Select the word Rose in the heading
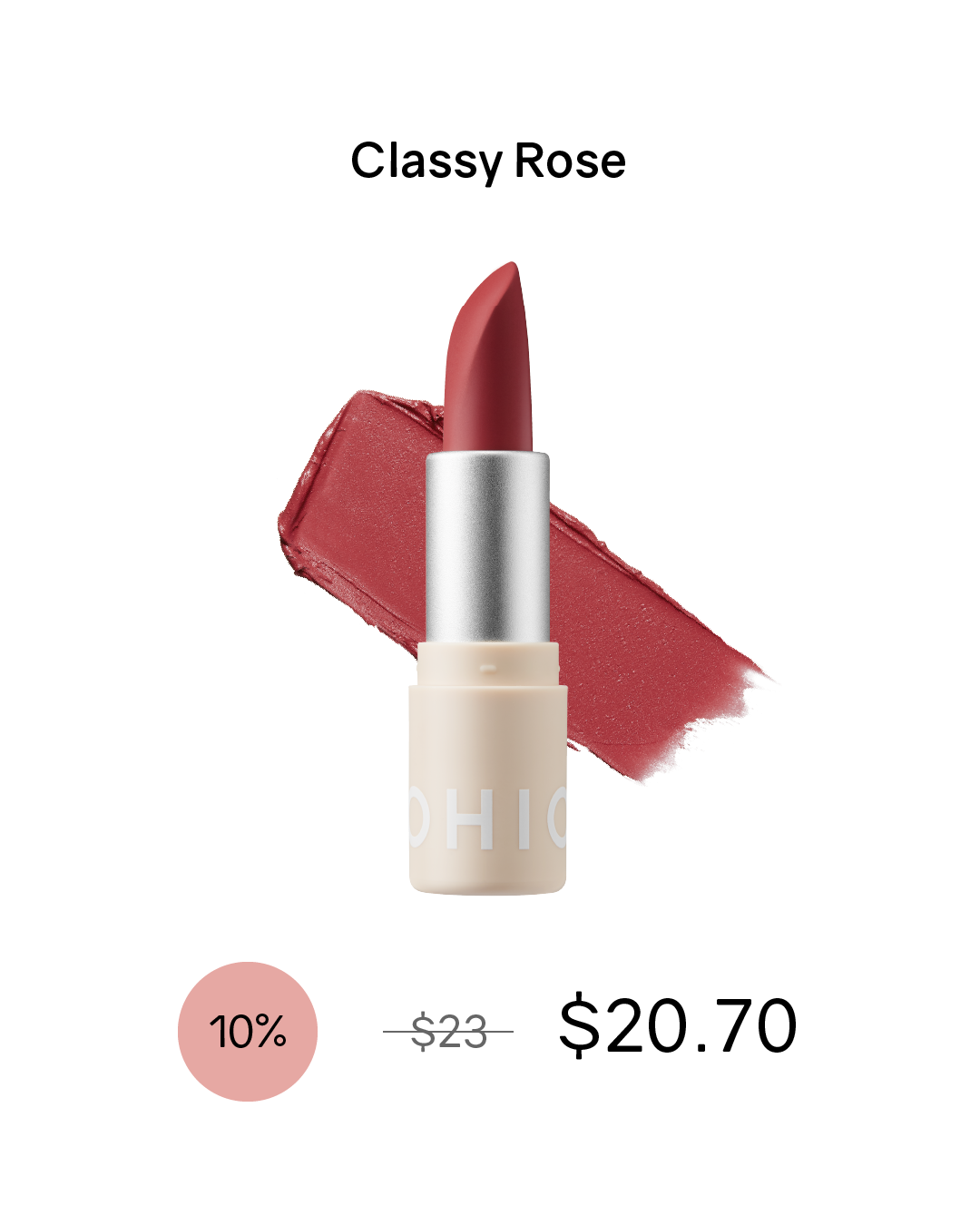Viewport: 980px width, 1225px height. coord(571,161)
